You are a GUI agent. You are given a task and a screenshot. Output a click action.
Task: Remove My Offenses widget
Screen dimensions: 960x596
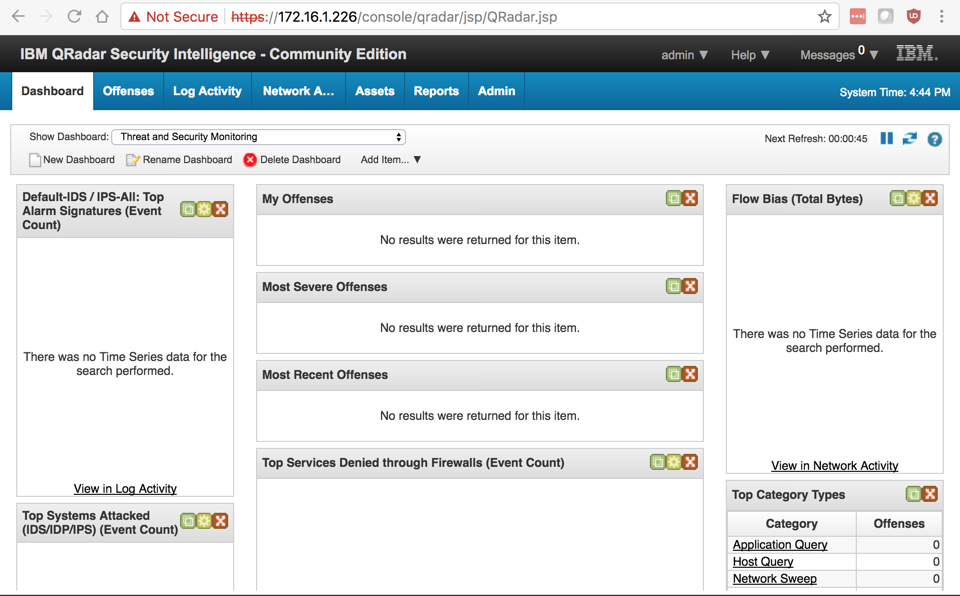pyautogui.click(x=690, y=198)
